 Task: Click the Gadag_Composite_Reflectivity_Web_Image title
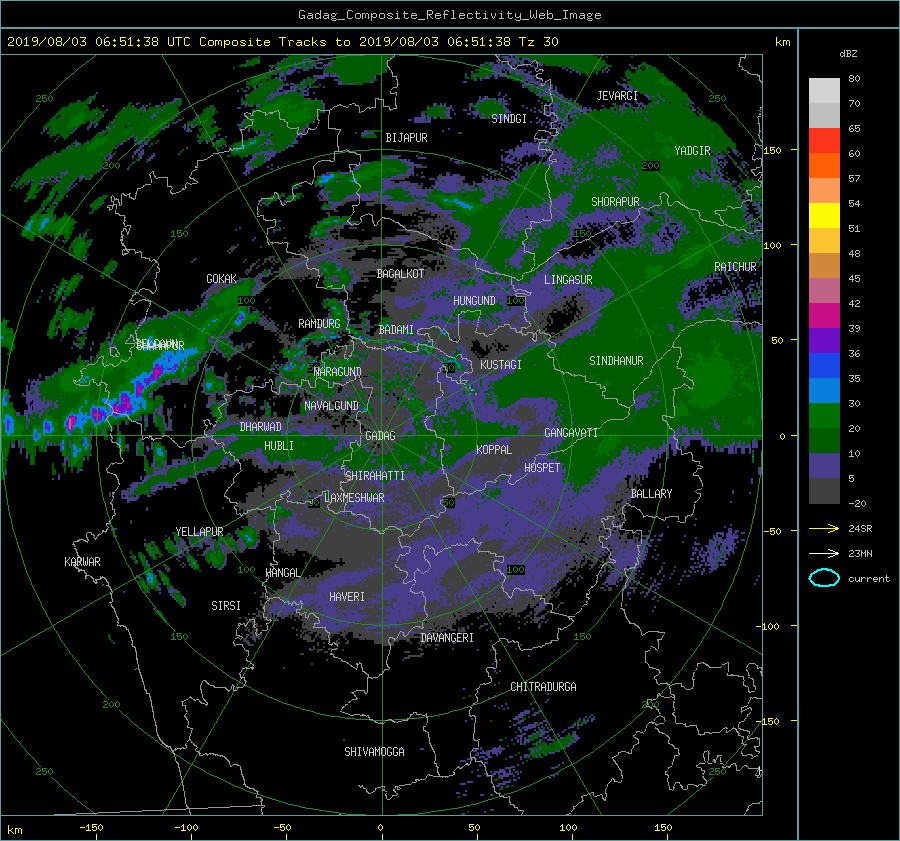(x=449, y=15)
